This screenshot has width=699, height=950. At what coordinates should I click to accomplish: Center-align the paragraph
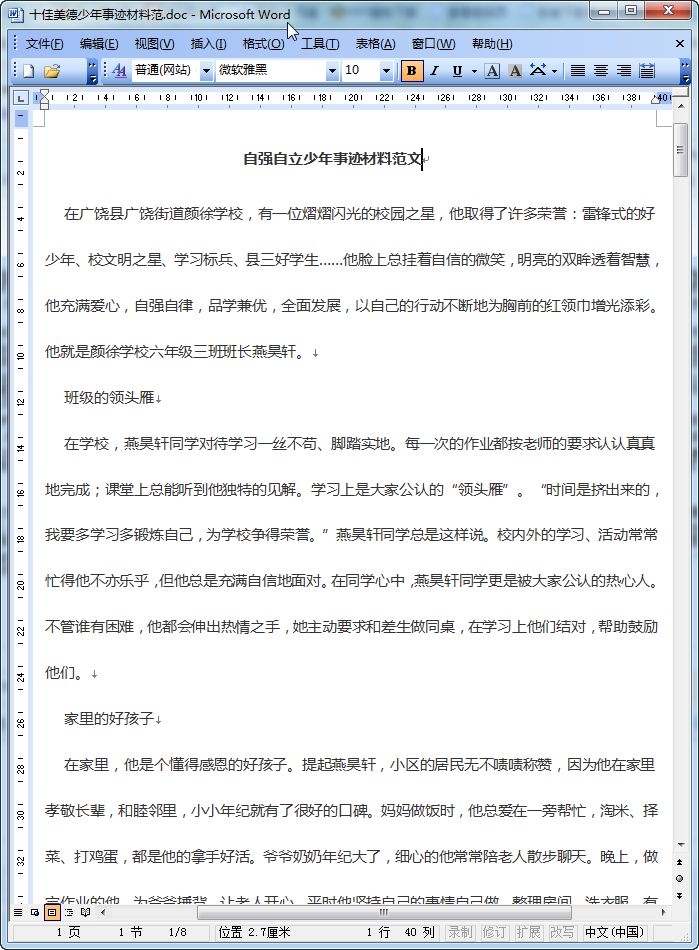[600, 71]
